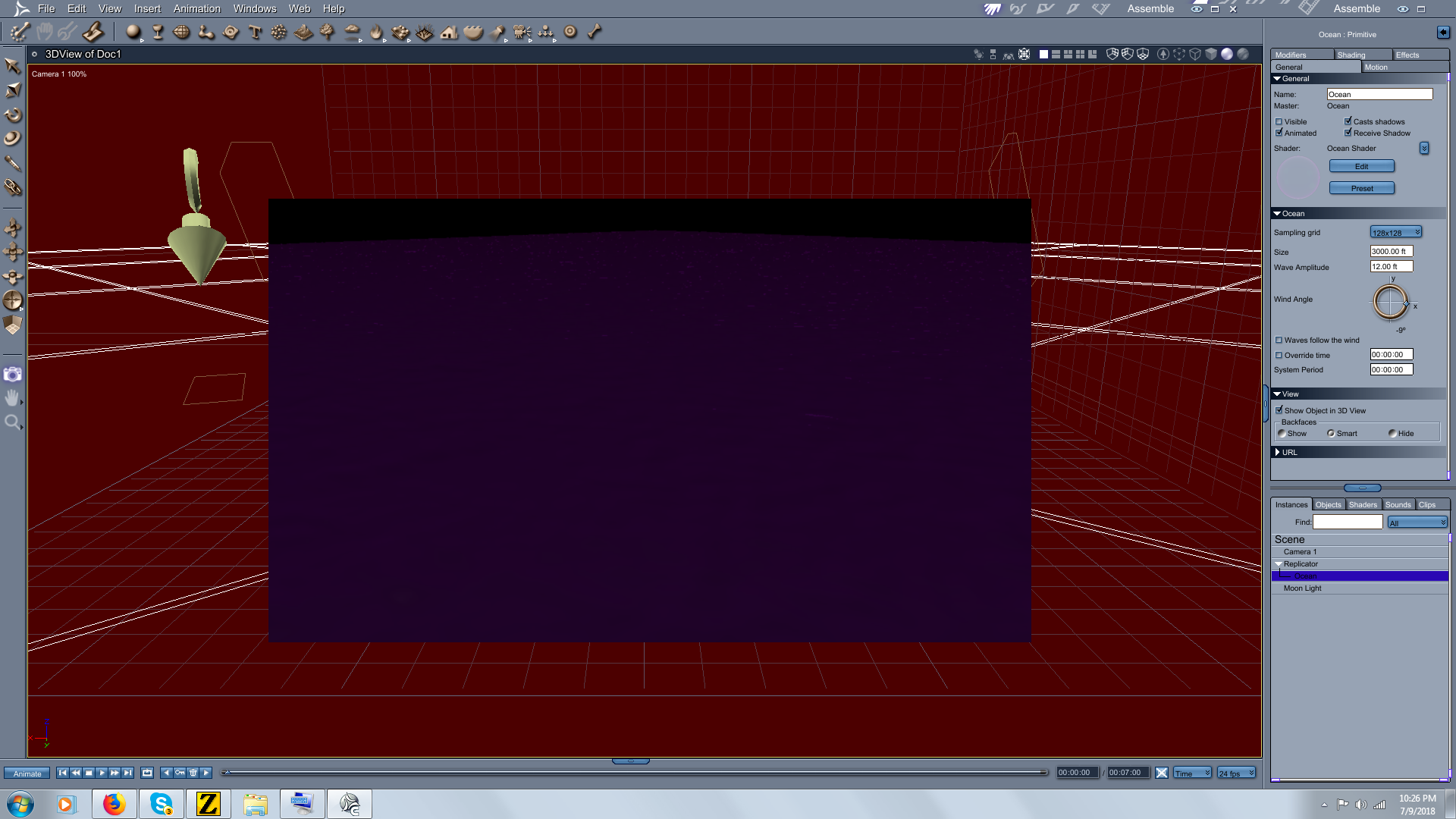Open the Animation menu
This screenshot has width=1456, height=819.
click(x=196, y=8)
